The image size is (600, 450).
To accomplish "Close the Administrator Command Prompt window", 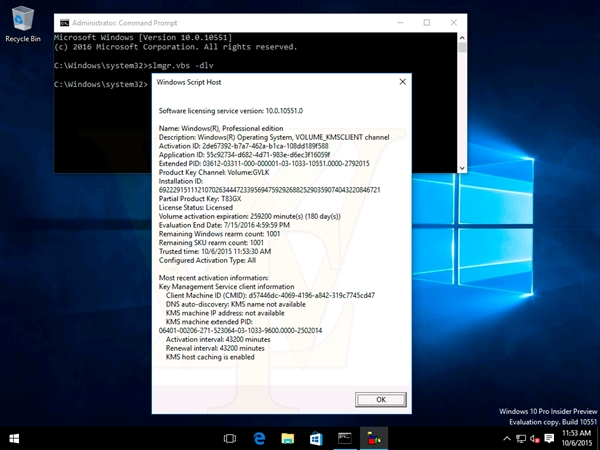I will (x=455, y=21).
